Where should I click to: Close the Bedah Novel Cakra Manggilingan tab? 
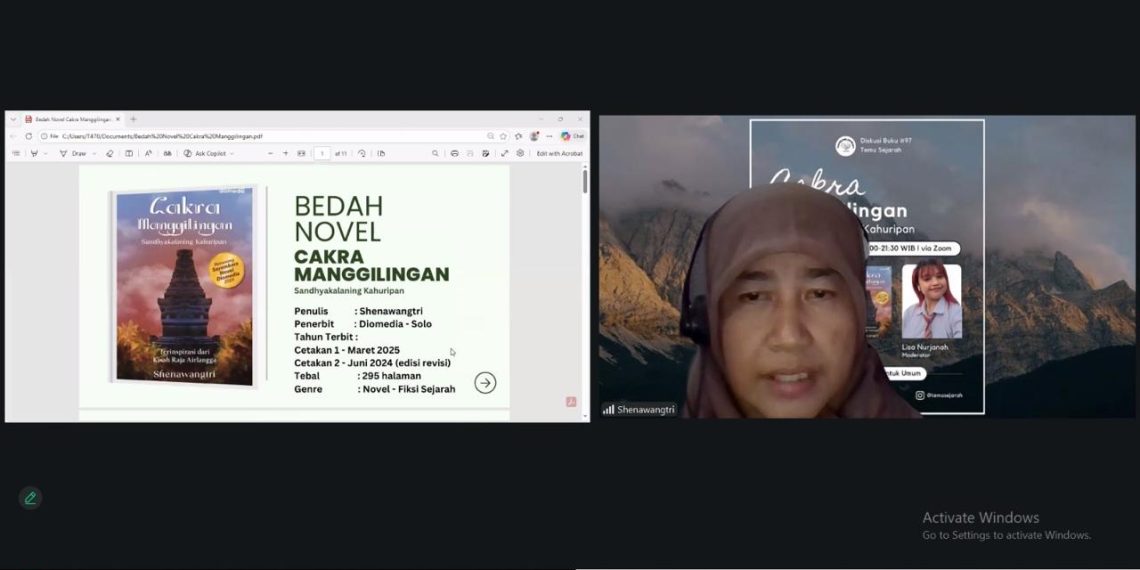click(118, 119)
